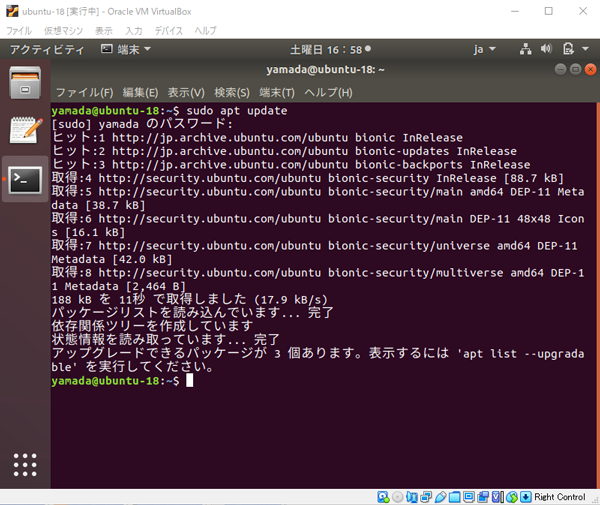This screenshot has height=505, width=600.
Task: Click the VirtualBox title bar app icon
Action: tap(12, 11)
